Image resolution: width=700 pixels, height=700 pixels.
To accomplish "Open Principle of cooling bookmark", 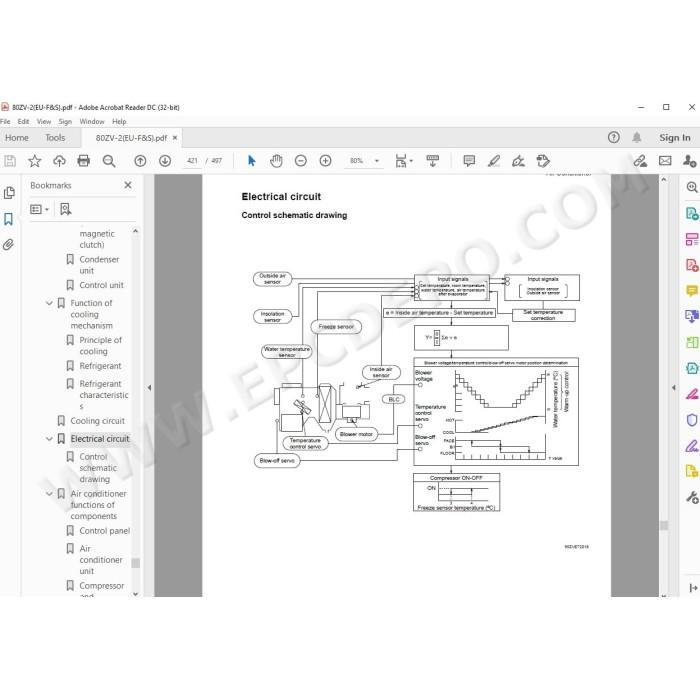I will tap(100, 346).
